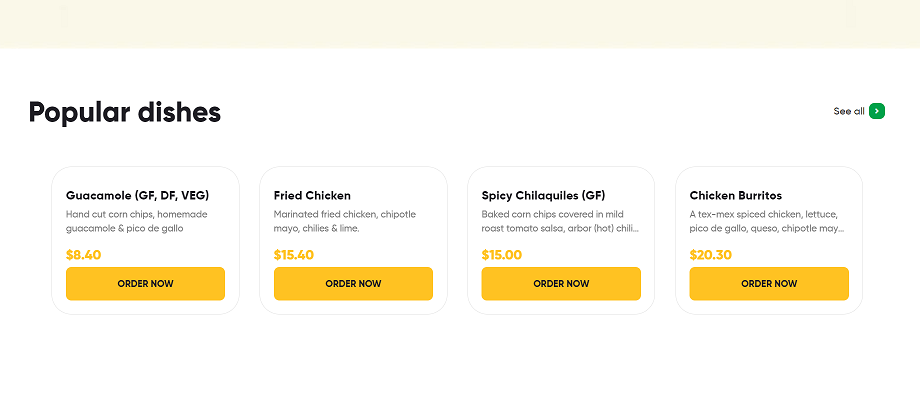Click the $20.30 Chicken Burritos price

(711, 255)
